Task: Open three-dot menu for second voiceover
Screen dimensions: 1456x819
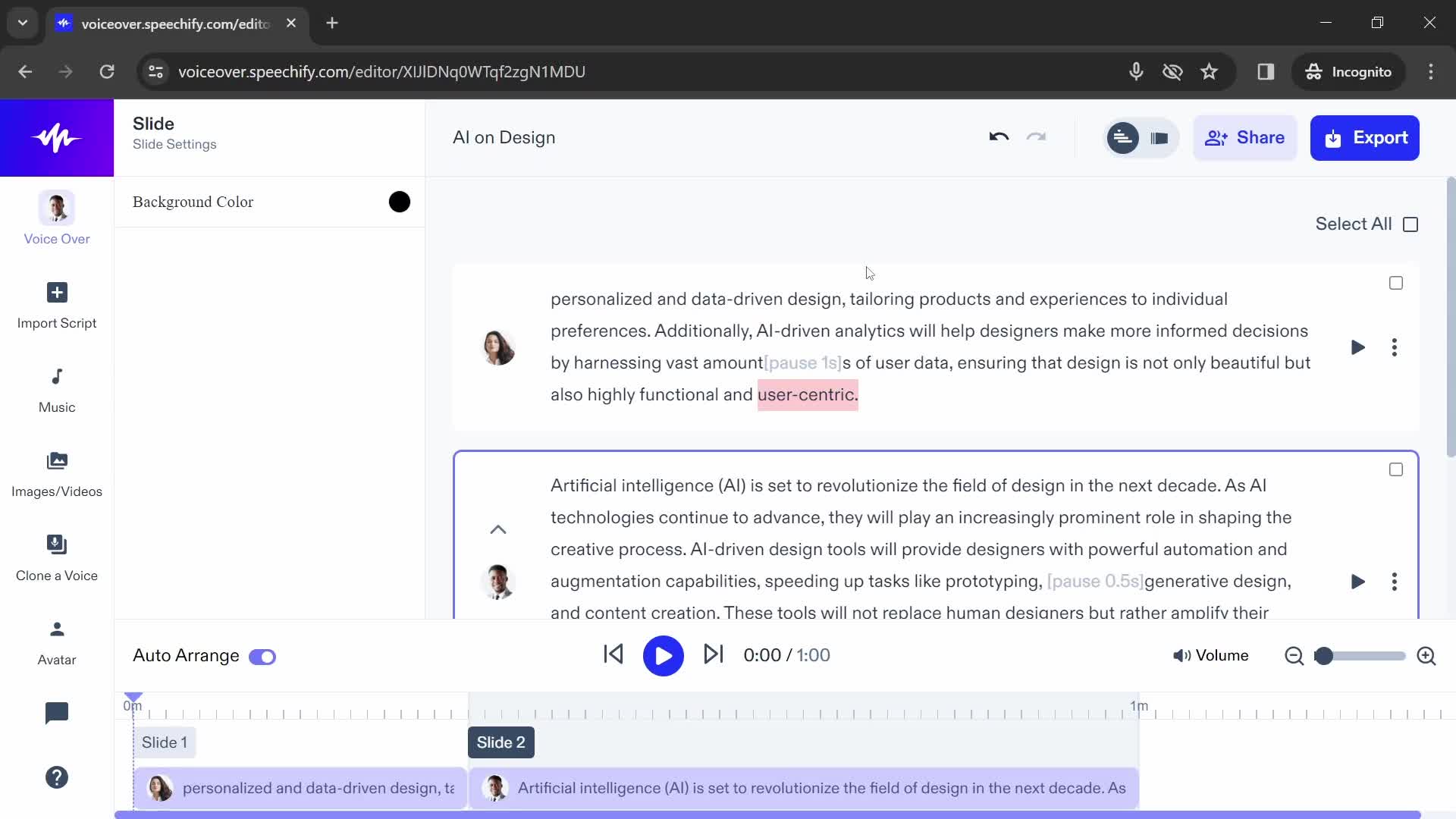Action: 1393,581
